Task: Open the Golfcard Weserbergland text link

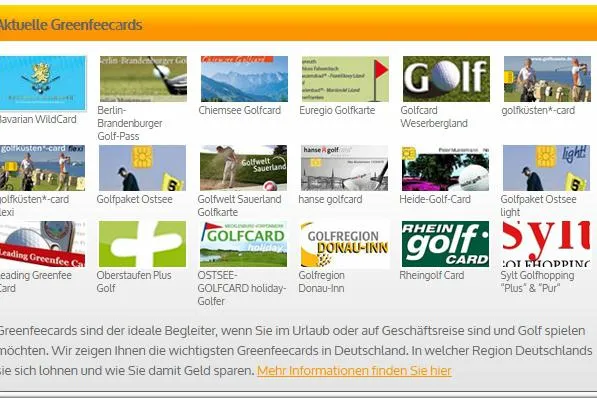Action: point(434,117)
